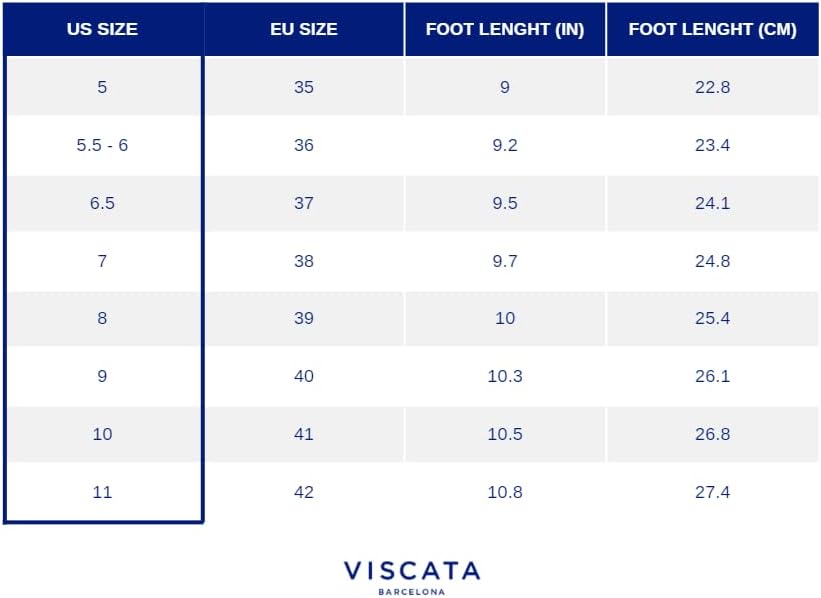
Task: Click the FOOT LENGHT (CM) header
Action: 712,29
